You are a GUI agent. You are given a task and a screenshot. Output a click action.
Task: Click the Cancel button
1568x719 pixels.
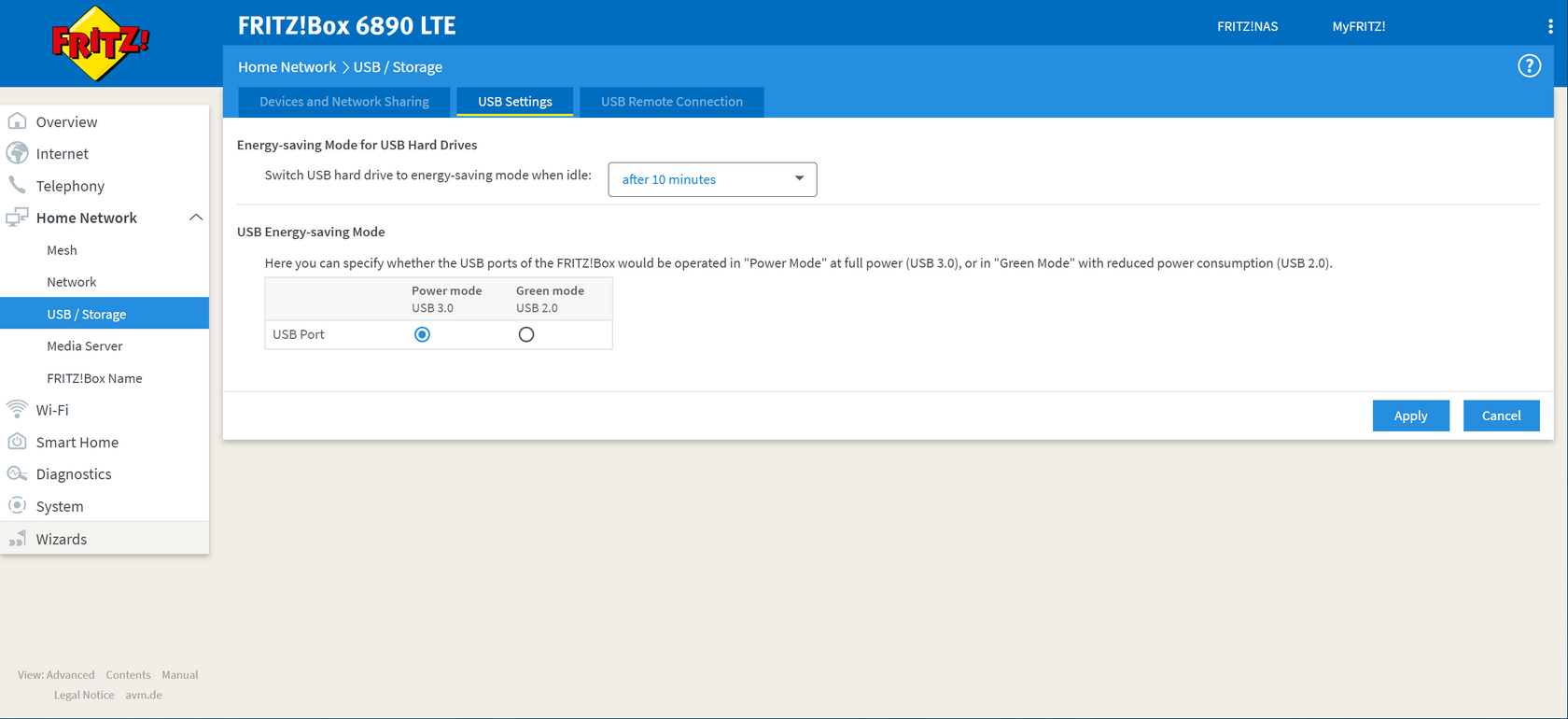pos(1501,416)
